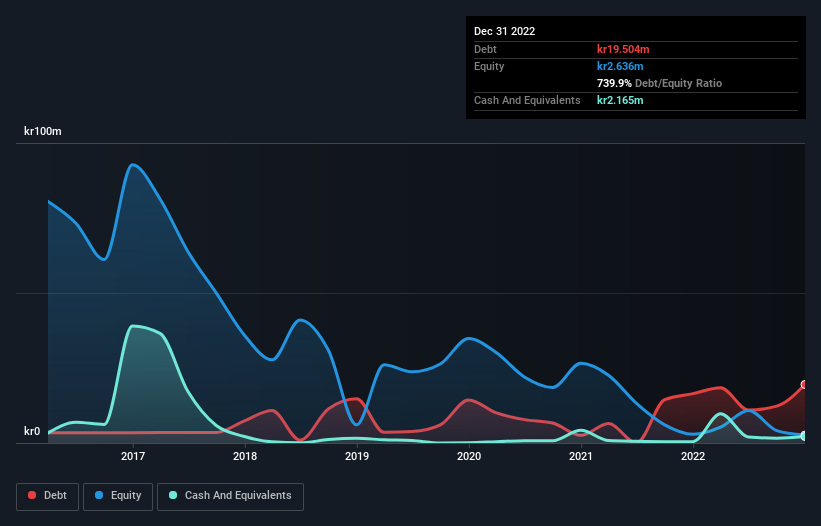Click the 2018 x-axis label
The image size is (821, 526).
click(x=245, y=456)
